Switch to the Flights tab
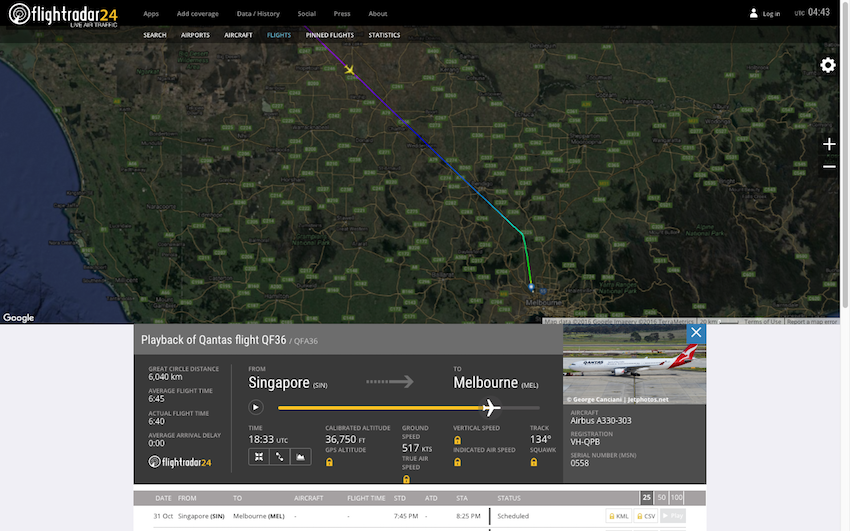The image size is (850, 531). click(279, 35)
